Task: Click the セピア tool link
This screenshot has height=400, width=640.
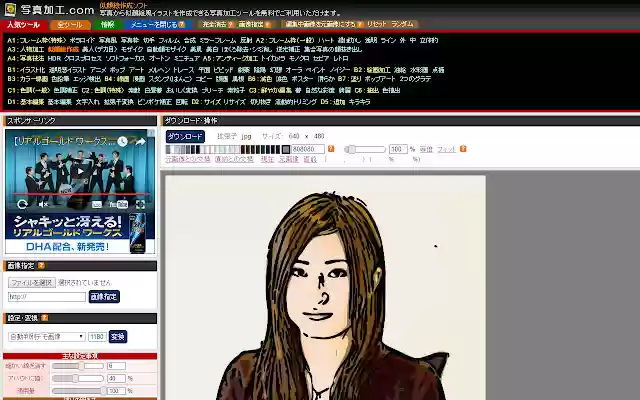Action: click(x=321, y=58)
